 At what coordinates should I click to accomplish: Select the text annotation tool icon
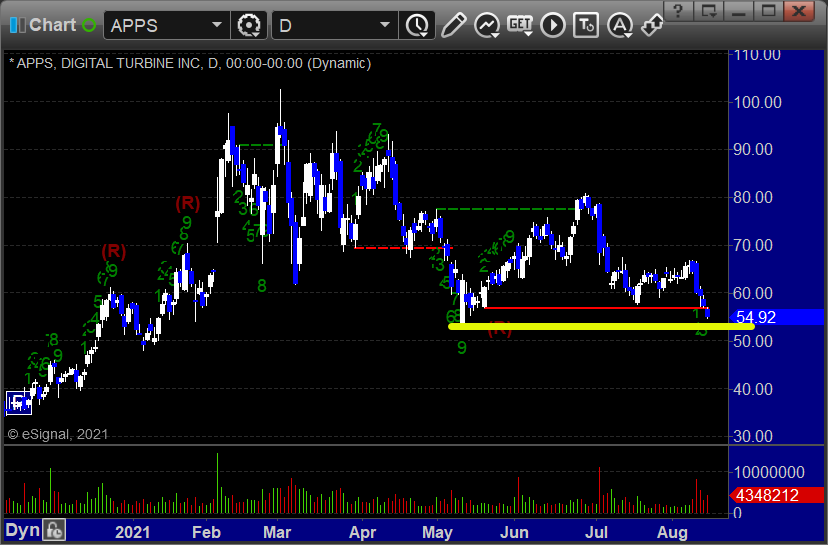[586, 25]
